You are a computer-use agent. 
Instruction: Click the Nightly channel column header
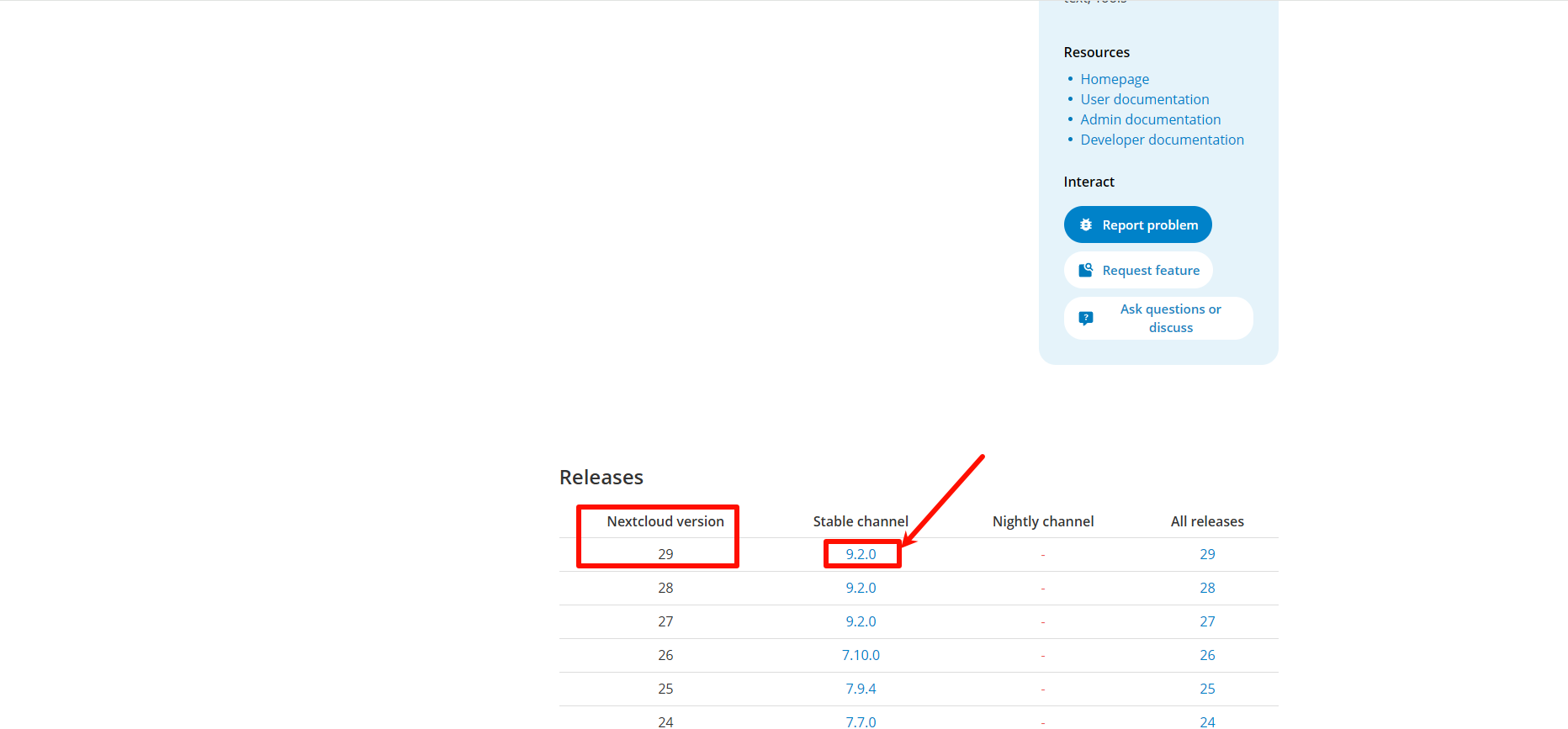tap(1043, 521)
